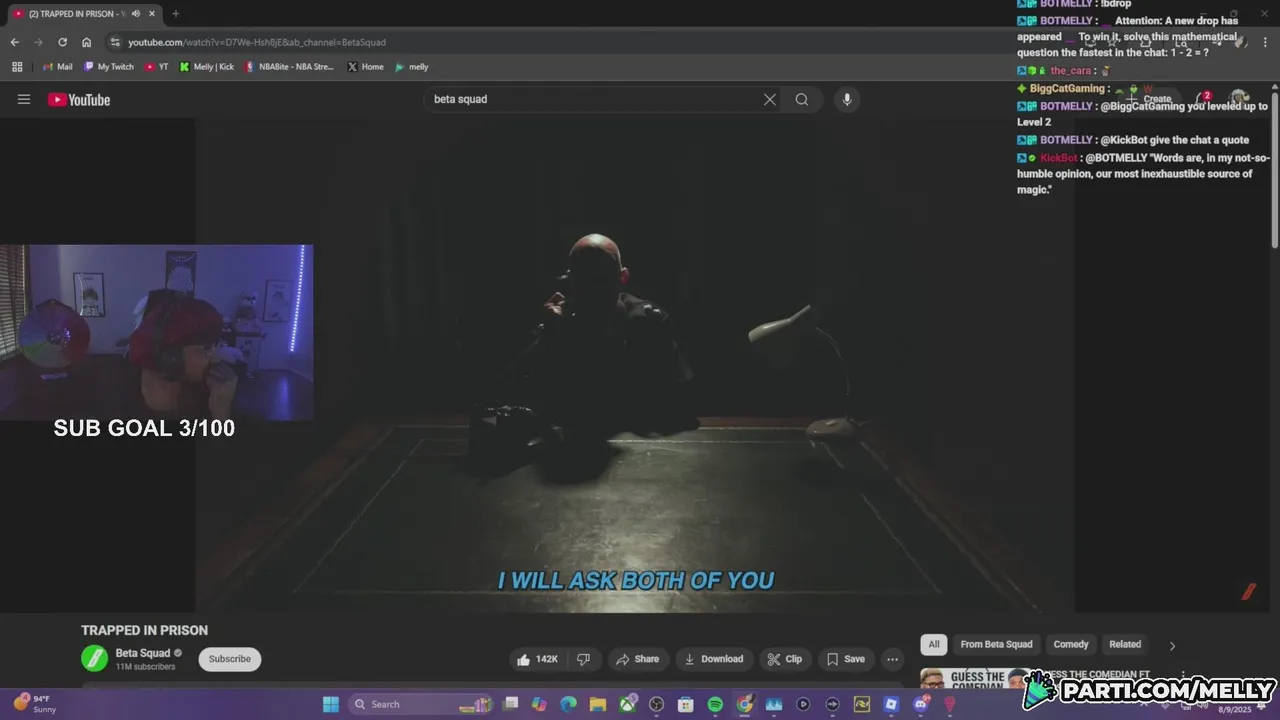
Task: Click the Windows taskbar search box
Action: (x=420, y=704)
